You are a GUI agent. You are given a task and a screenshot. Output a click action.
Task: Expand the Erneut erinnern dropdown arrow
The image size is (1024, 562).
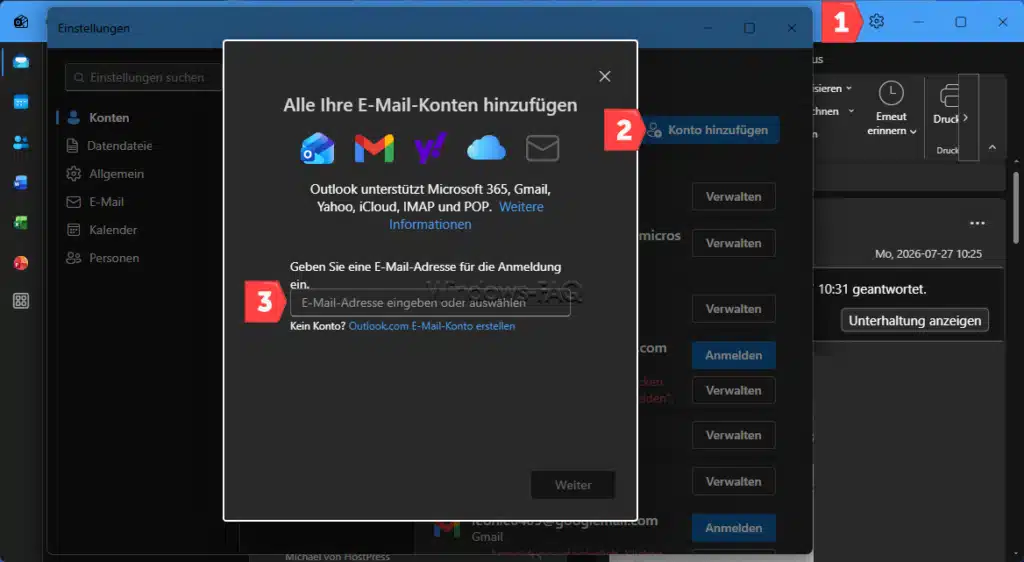(913, 131)
